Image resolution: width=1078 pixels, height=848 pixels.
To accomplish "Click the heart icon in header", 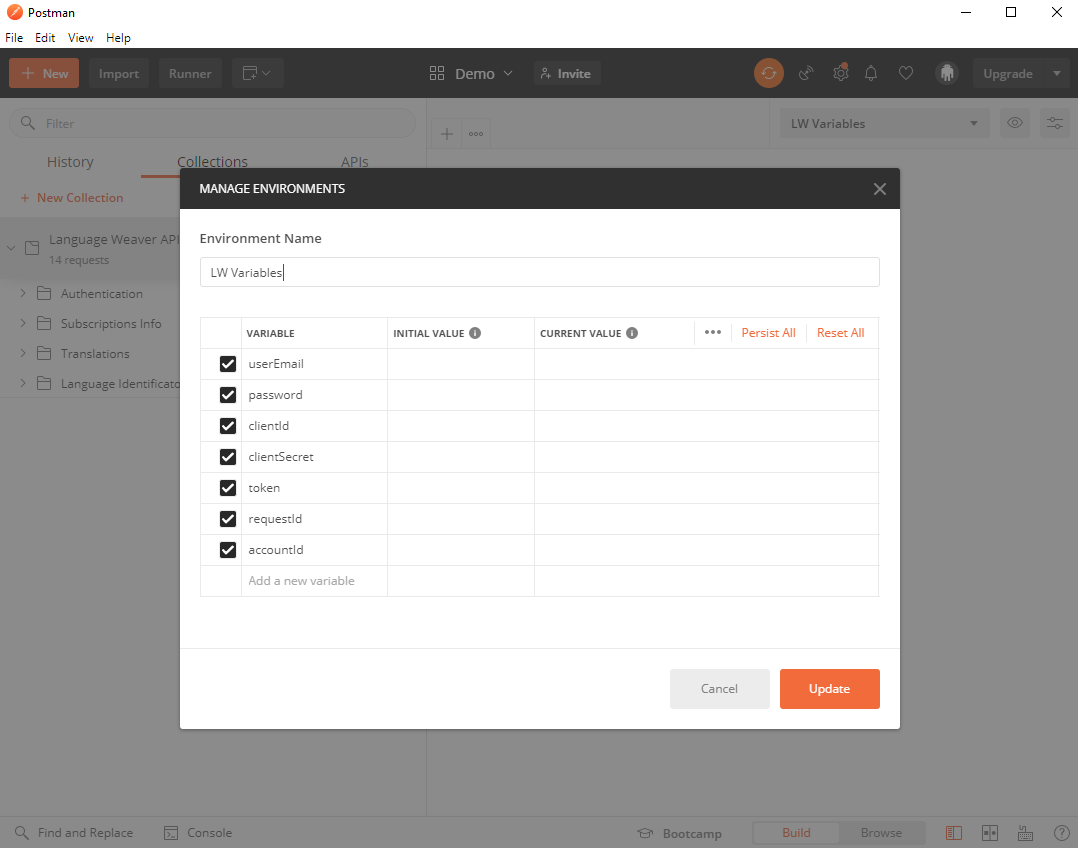I will [906, 73].
